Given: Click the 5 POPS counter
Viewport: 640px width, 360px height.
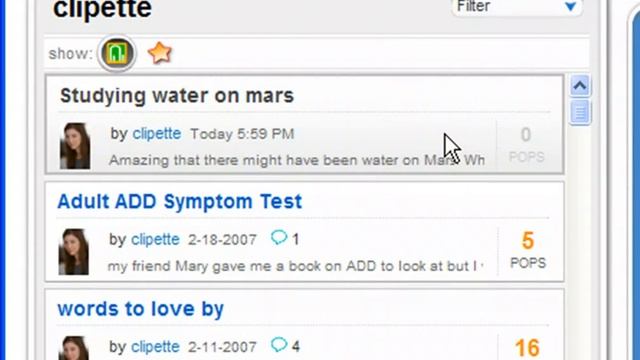Looking at the screenshot, I should (x=528, y=250).
